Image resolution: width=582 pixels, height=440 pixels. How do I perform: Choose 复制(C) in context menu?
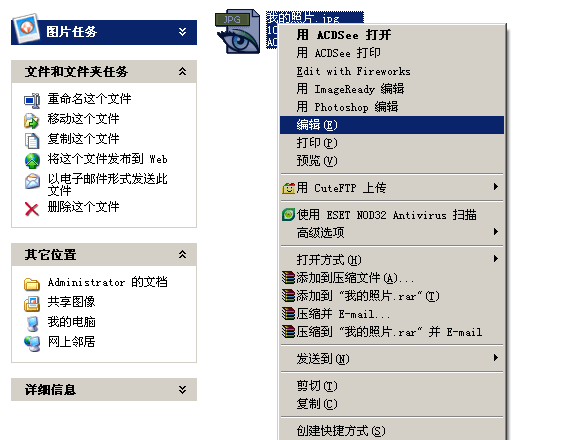392,404
